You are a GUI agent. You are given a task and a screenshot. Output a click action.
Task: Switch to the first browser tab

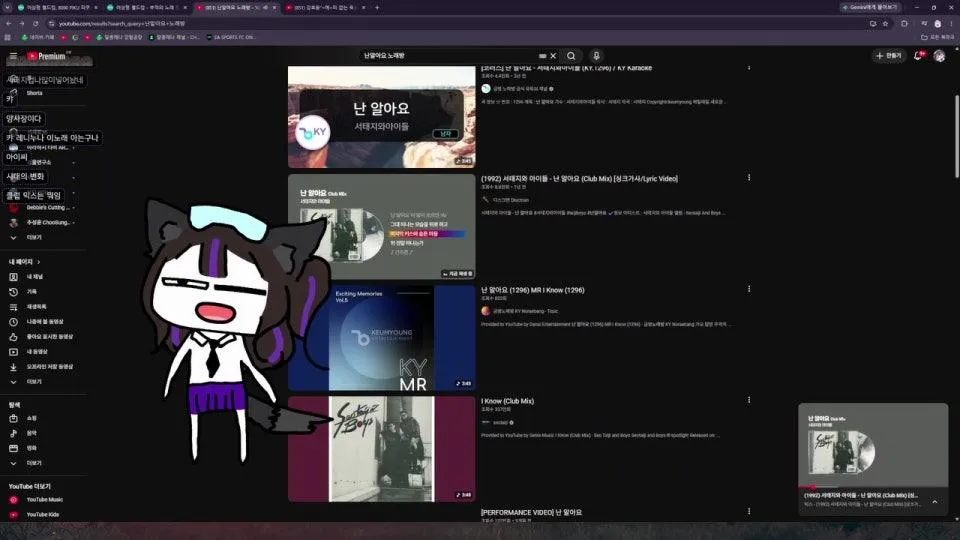click(x=57, y=7)
